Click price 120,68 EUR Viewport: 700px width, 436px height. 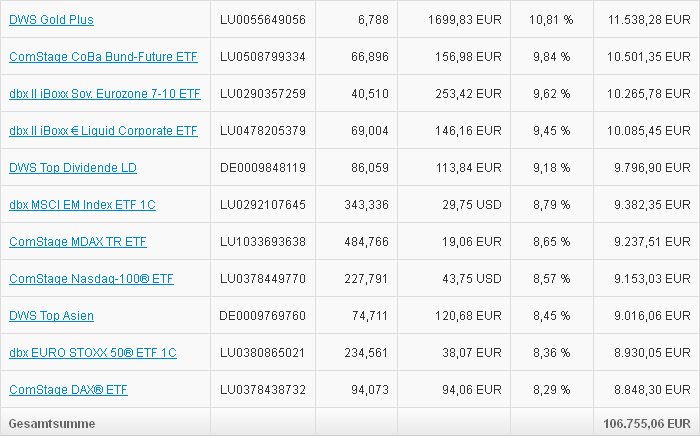point(468,316)
